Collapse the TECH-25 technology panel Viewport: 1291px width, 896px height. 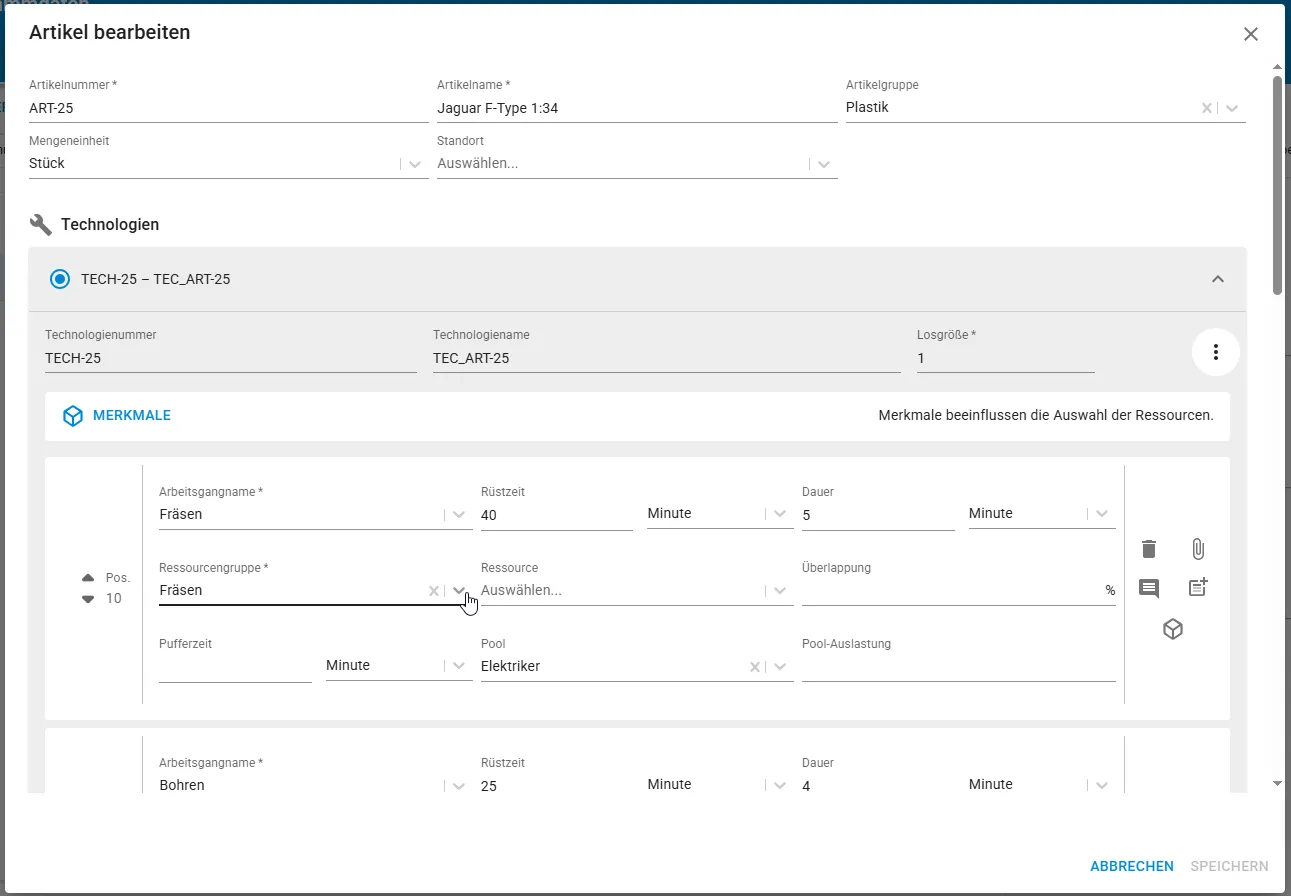[1218, 279]
